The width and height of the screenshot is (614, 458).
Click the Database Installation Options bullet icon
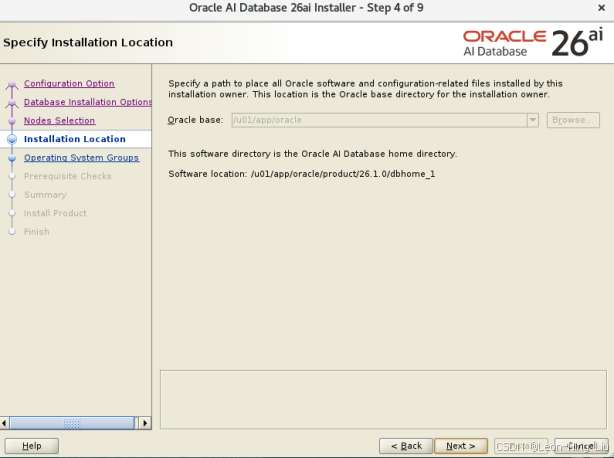(x=12, y=103)
